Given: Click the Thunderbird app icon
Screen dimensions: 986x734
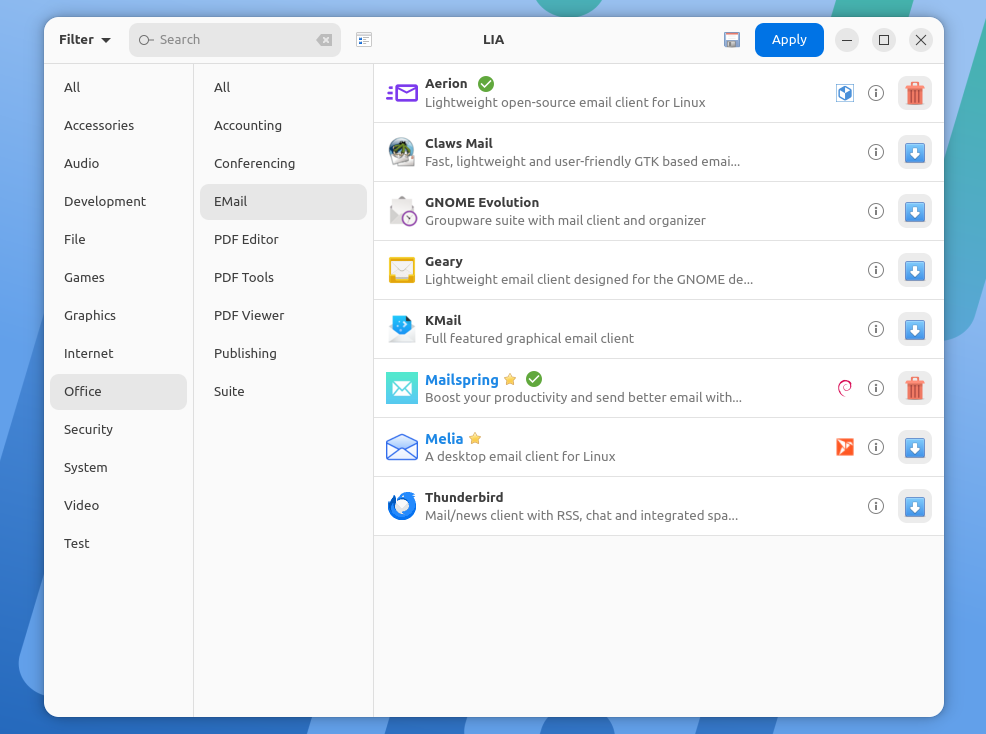Looking at the screenshot, I should coord(402,506).
